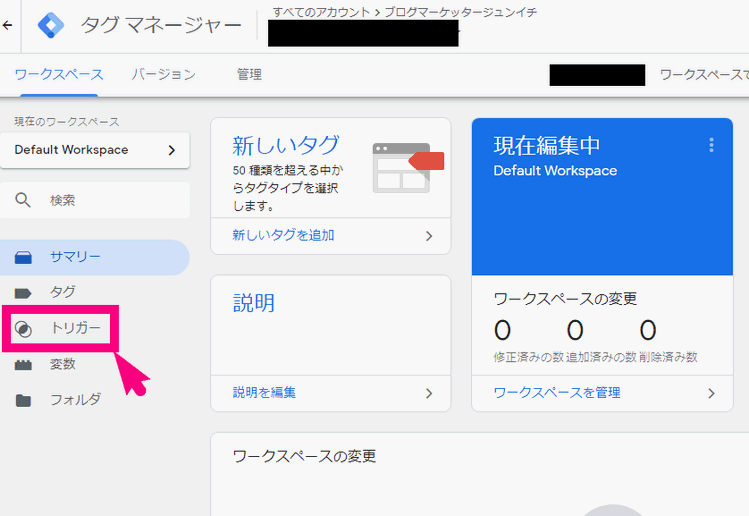Click the トリガー circle icon
This screenshot has height=516, width=749.
pyautogui.click(x=23, y=329)
